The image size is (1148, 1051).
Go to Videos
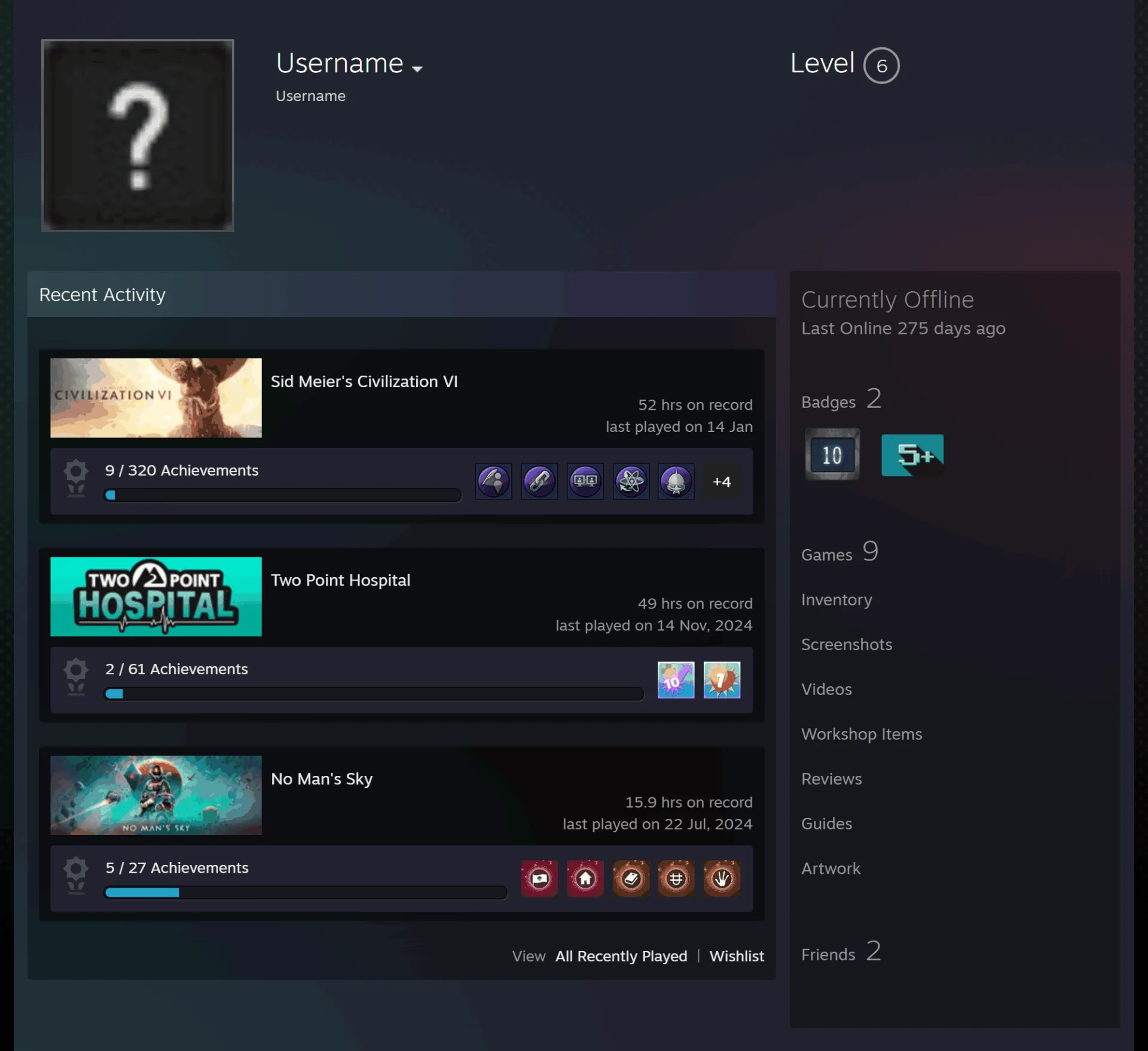click(x=826, y=689)
